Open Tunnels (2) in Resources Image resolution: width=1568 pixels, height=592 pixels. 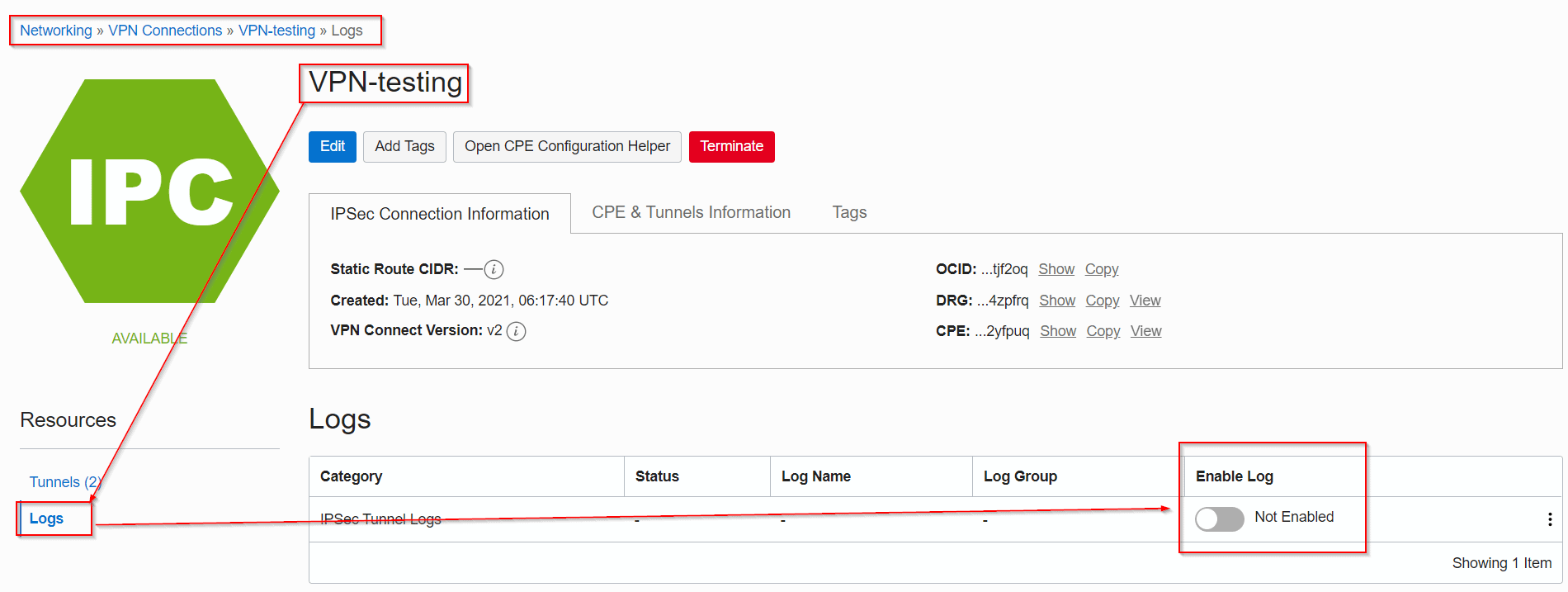pyautogui.click(x=64, y=482)
